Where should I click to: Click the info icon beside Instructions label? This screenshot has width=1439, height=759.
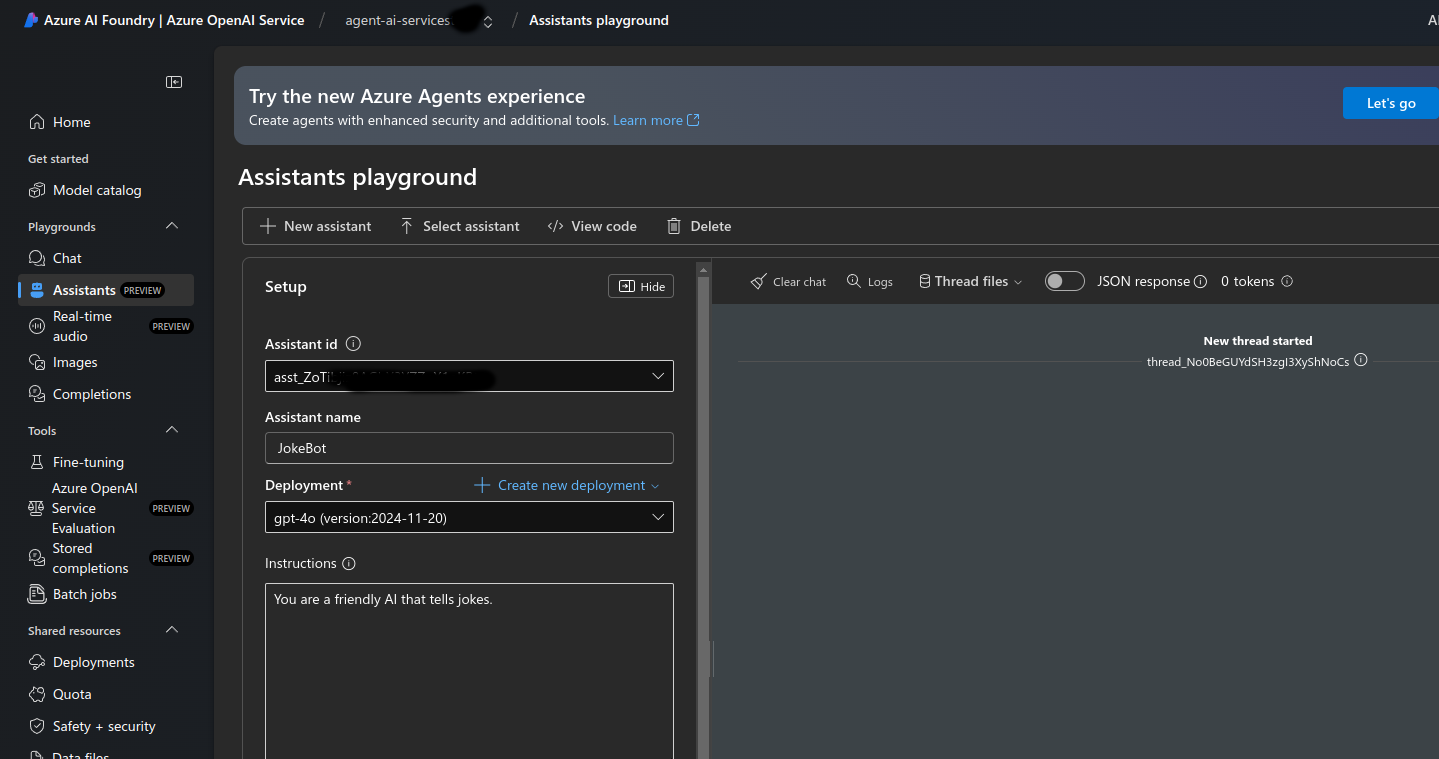click(x=349, y=563)
